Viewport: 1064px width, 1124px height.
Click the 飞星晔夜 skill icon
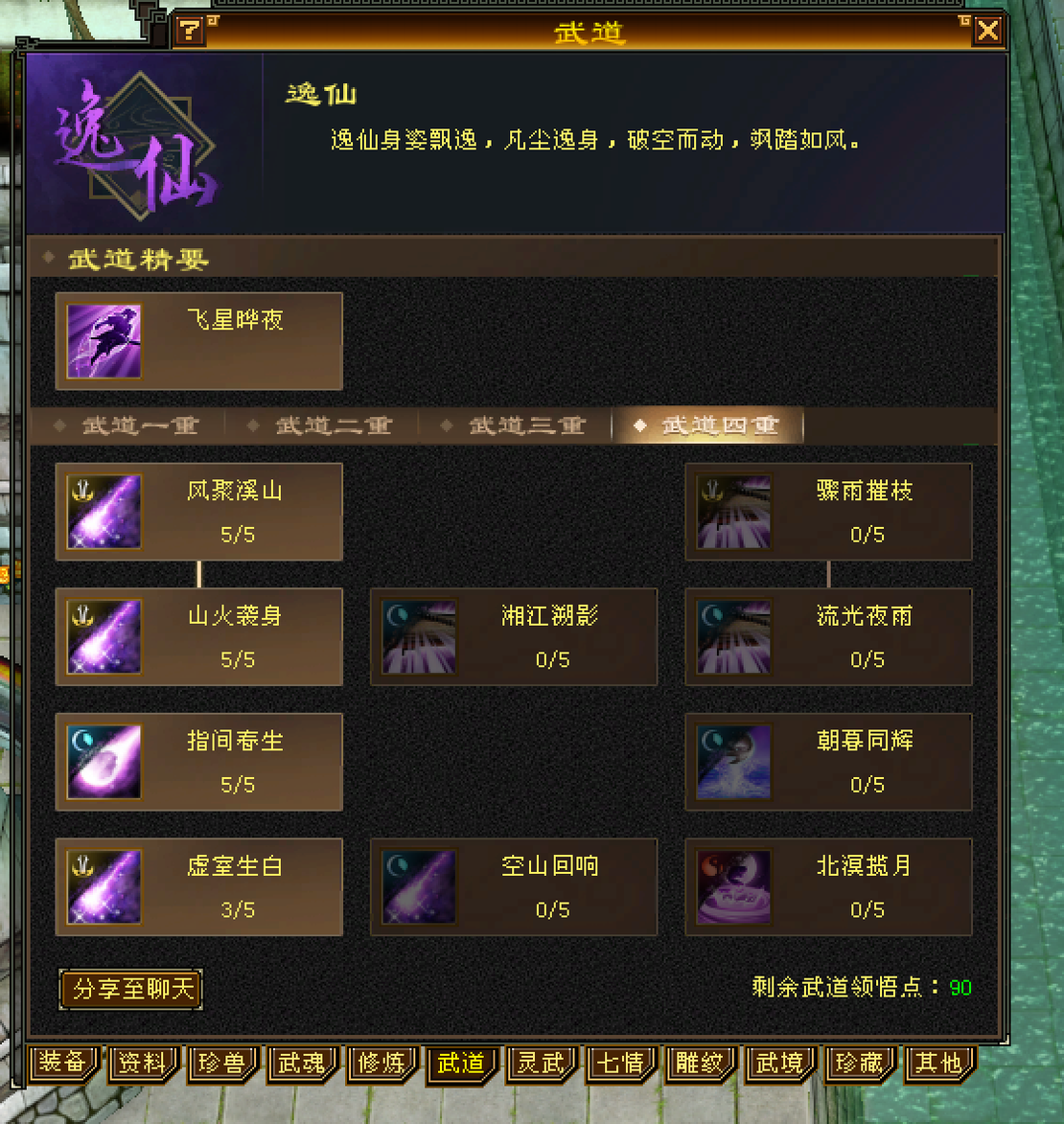pyautogui.click(x=104, y=341)
